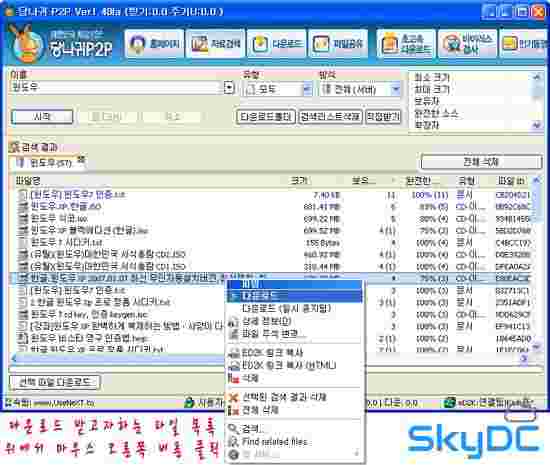Open the 방식 search method dropdown

(x=360, y=89)
